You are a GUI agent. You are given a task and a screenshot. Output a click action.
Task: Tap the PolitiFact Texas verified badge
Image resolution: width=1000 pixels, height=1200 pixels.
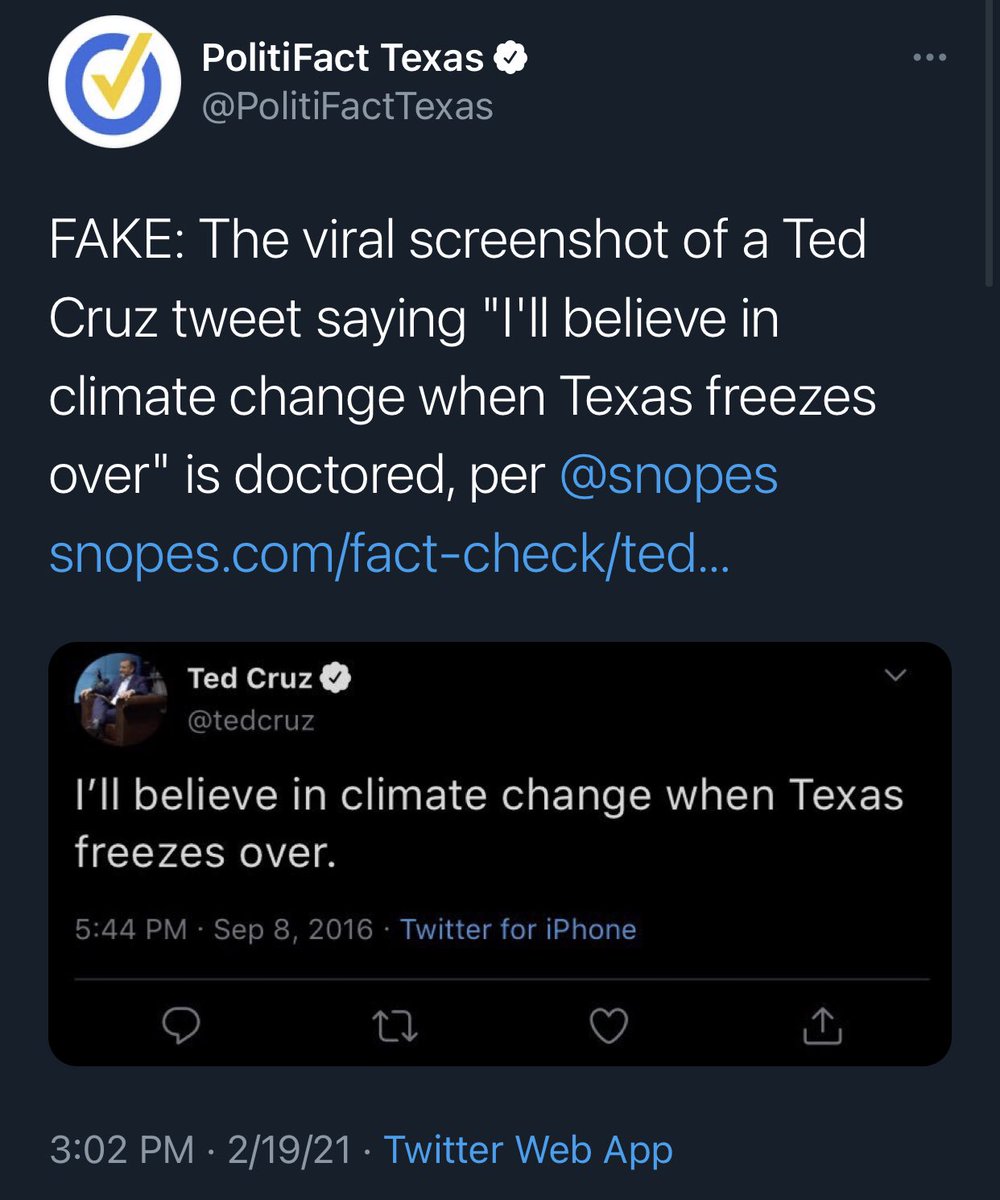[x=513, y=60]
